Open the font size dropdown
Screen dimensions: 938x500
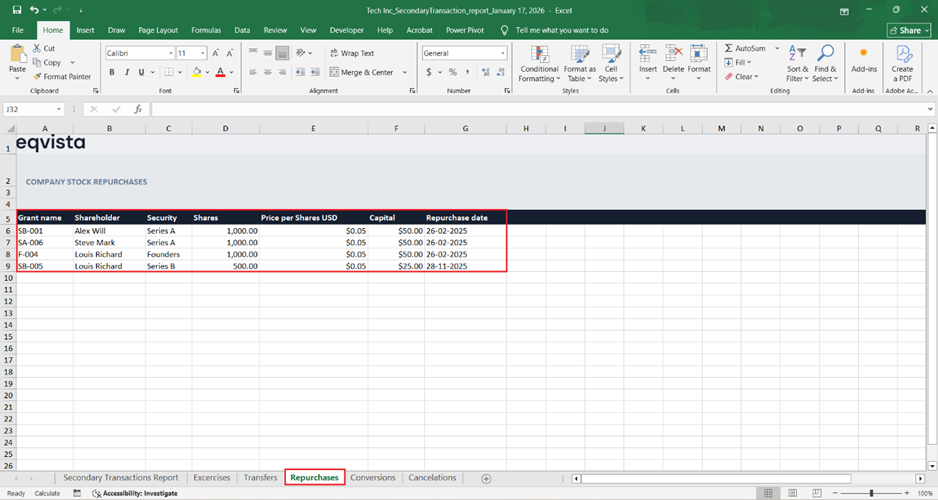(204, 53)
